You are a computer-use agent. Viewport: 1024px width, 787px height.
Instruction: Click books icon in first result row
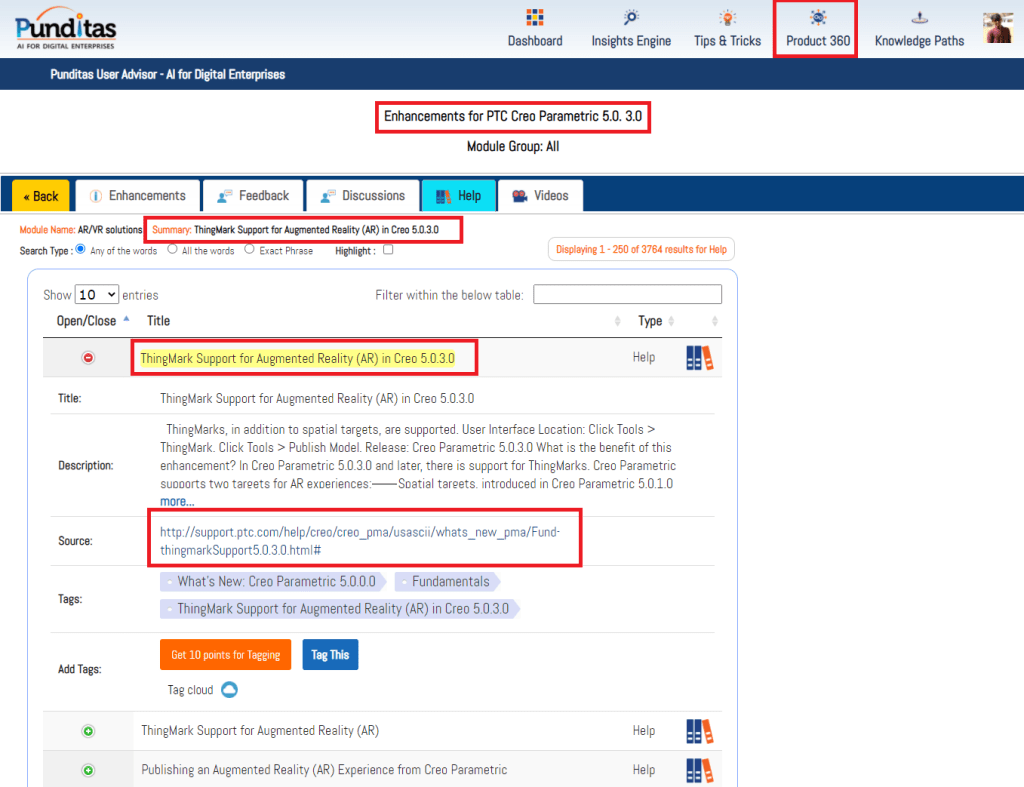pos(700,358)
